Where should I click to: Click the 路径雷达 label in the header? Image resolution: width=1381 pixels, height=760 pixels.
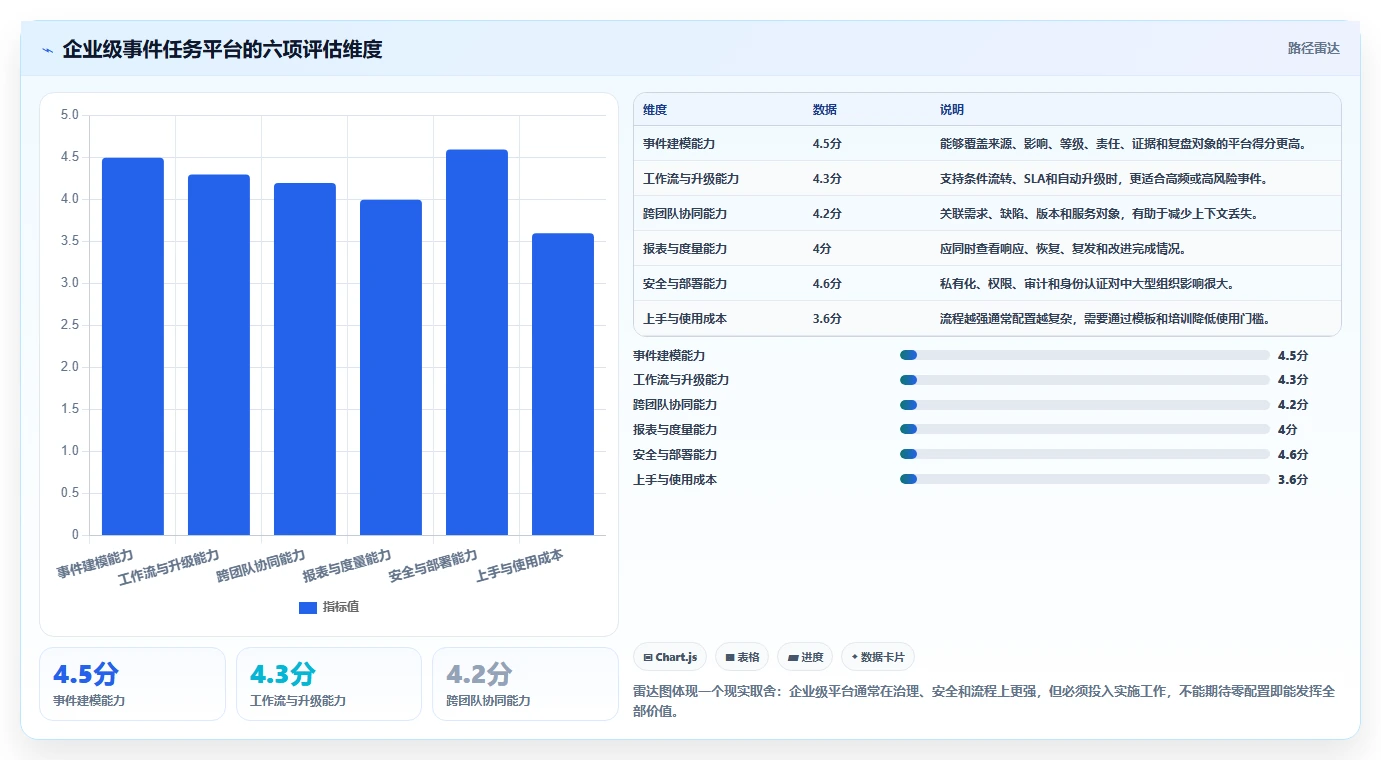coord(1313,48)
